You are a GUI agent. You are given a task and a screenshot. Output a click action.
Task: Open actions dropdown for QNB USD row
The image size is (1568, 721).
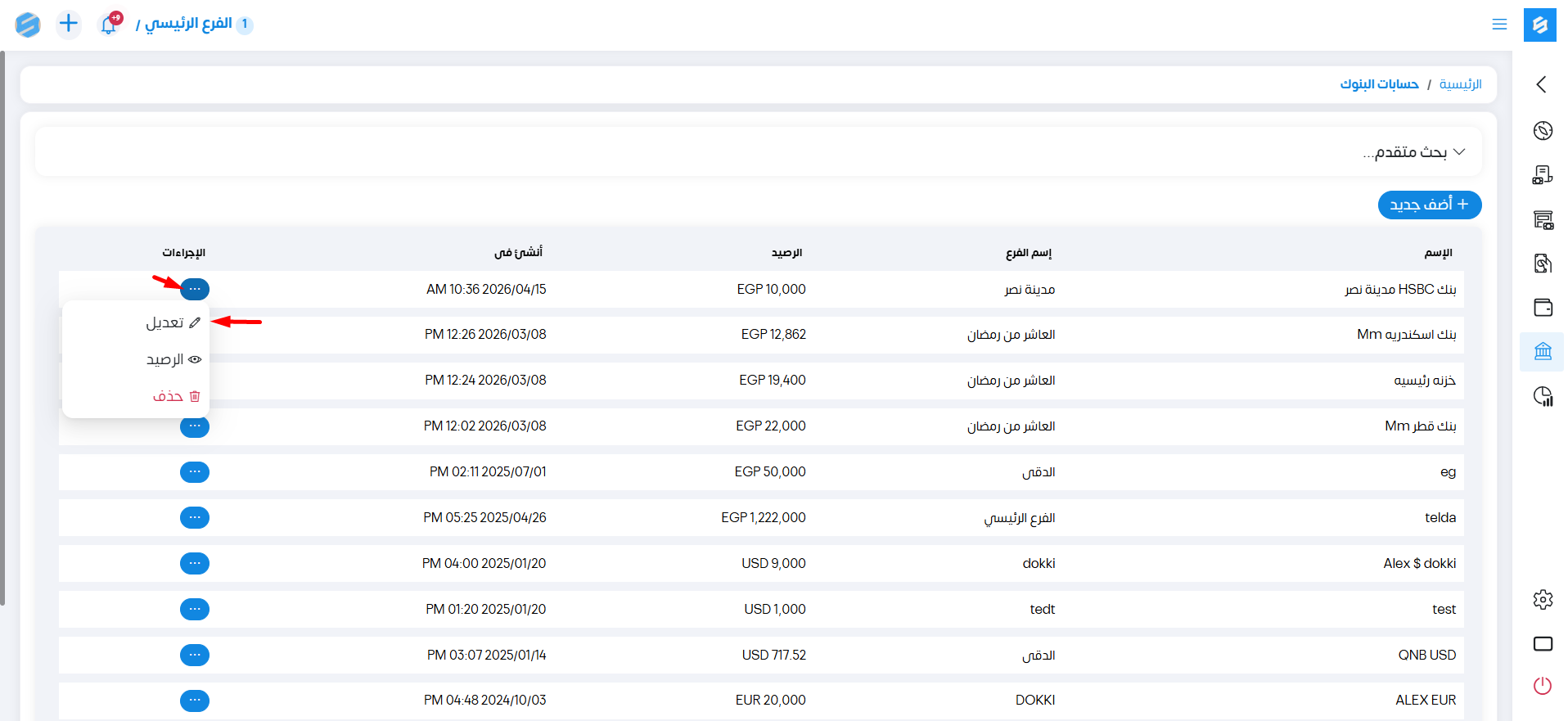point(195,655)
